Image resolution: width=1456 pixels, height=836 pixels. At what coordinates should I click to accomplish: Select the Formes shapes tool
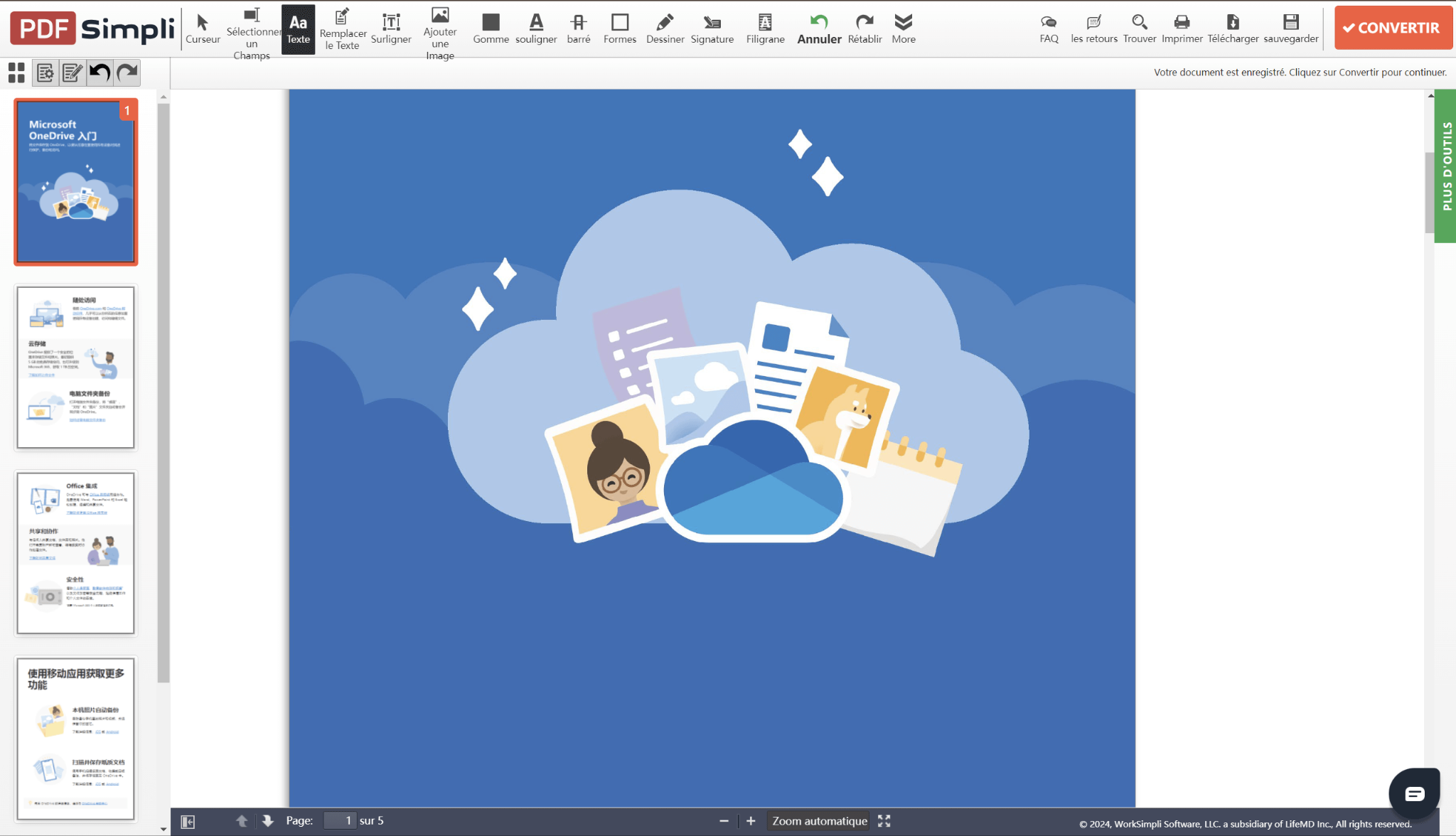pos(619,28)
